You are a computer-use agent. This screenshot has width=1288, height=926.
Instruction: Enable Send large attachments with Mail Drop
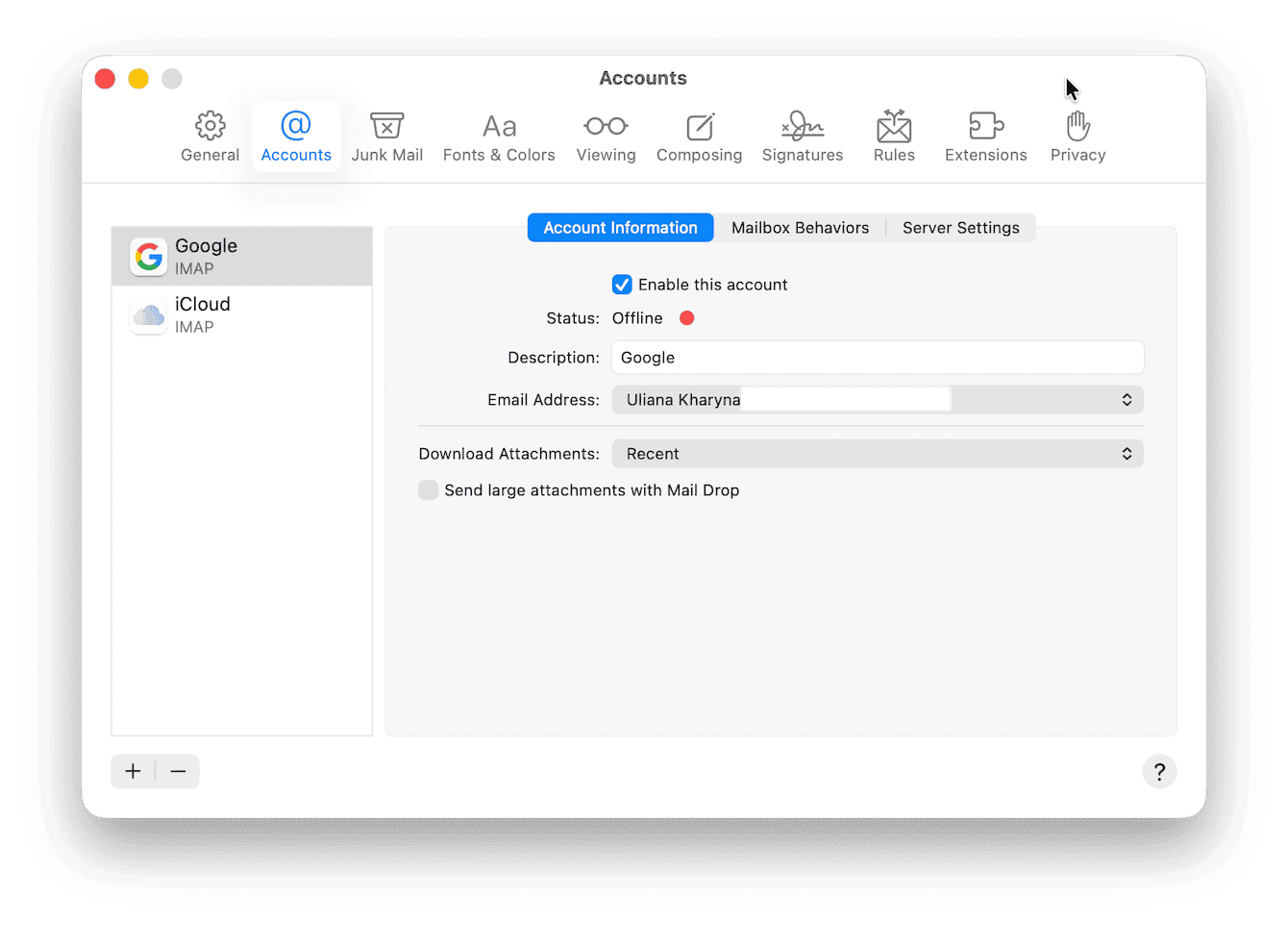point(428,489)
